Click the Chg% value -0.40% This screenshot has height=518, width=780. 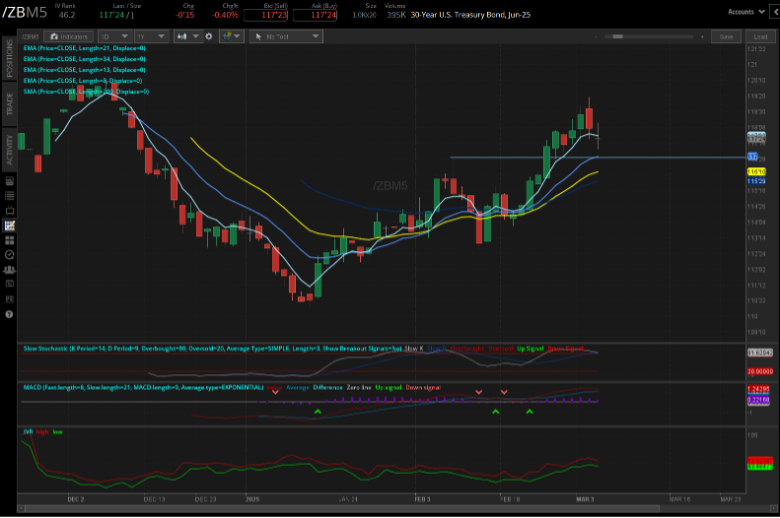(x=225, y=15)
